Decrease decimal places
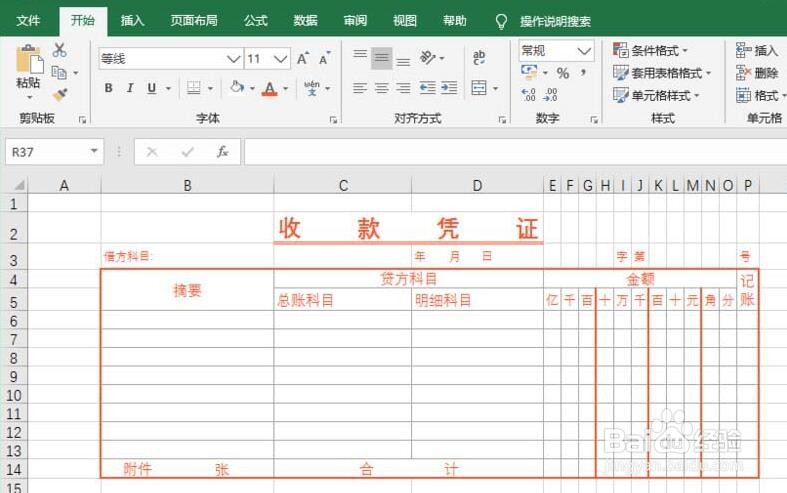Screen dimensions: 787x493 [551, 94]
